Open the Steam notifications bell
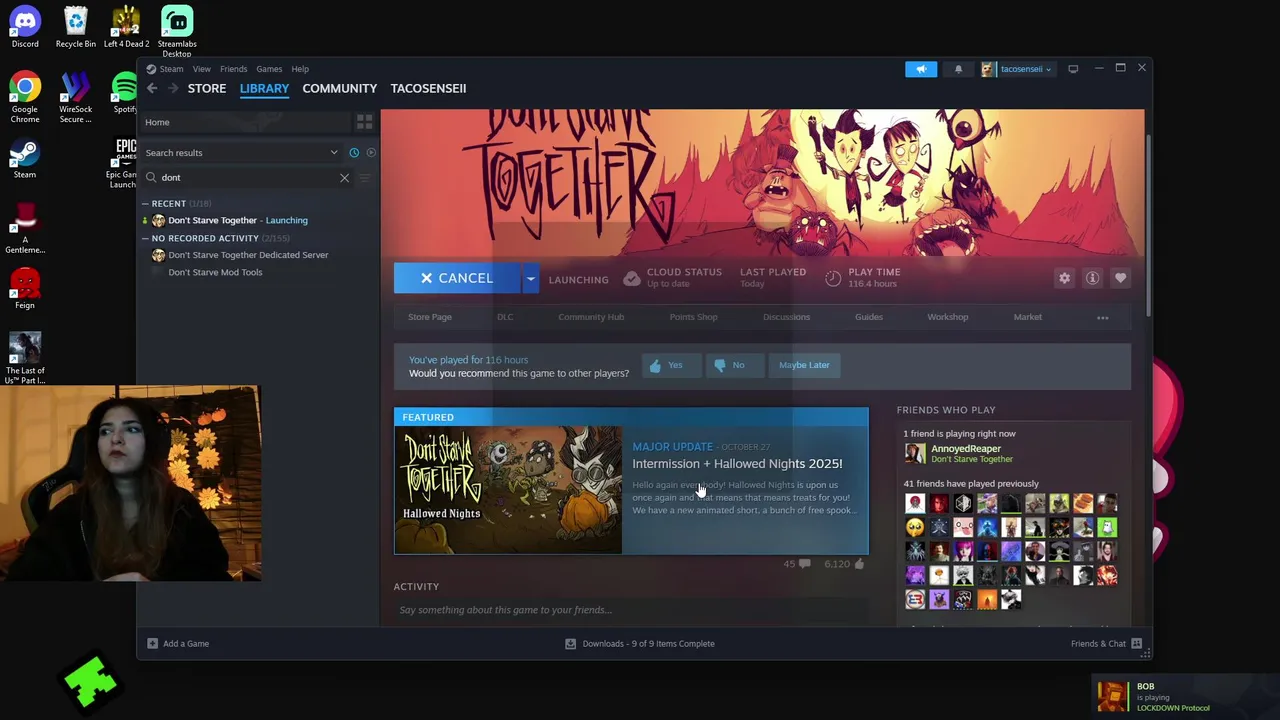Image resolution: width=1280 pixels, height=720 pixels. click(x=958, y=69)
